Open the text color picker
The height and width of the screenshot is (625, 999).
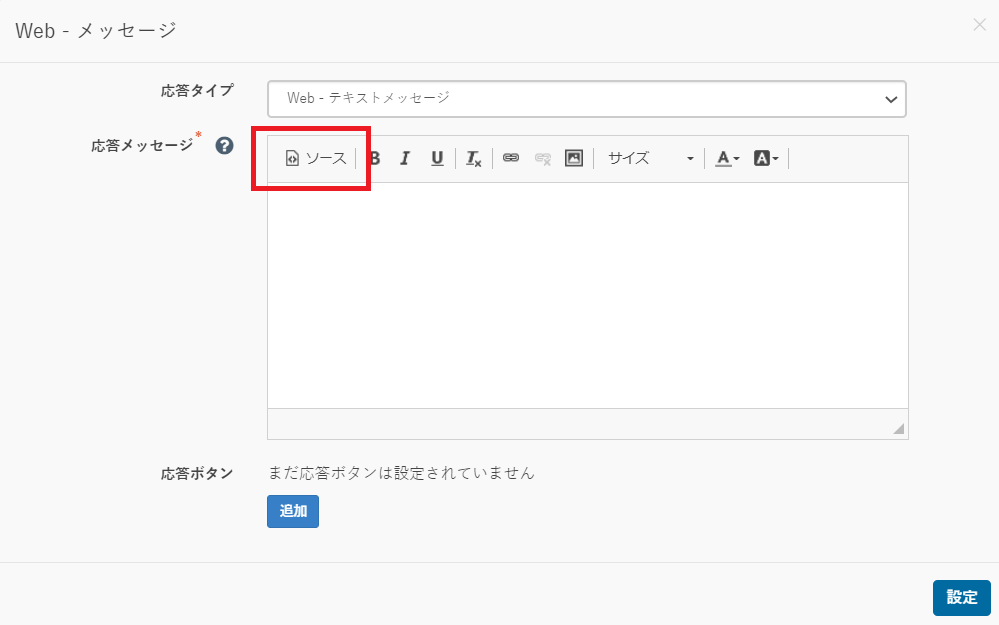click(x=727, y=158)
